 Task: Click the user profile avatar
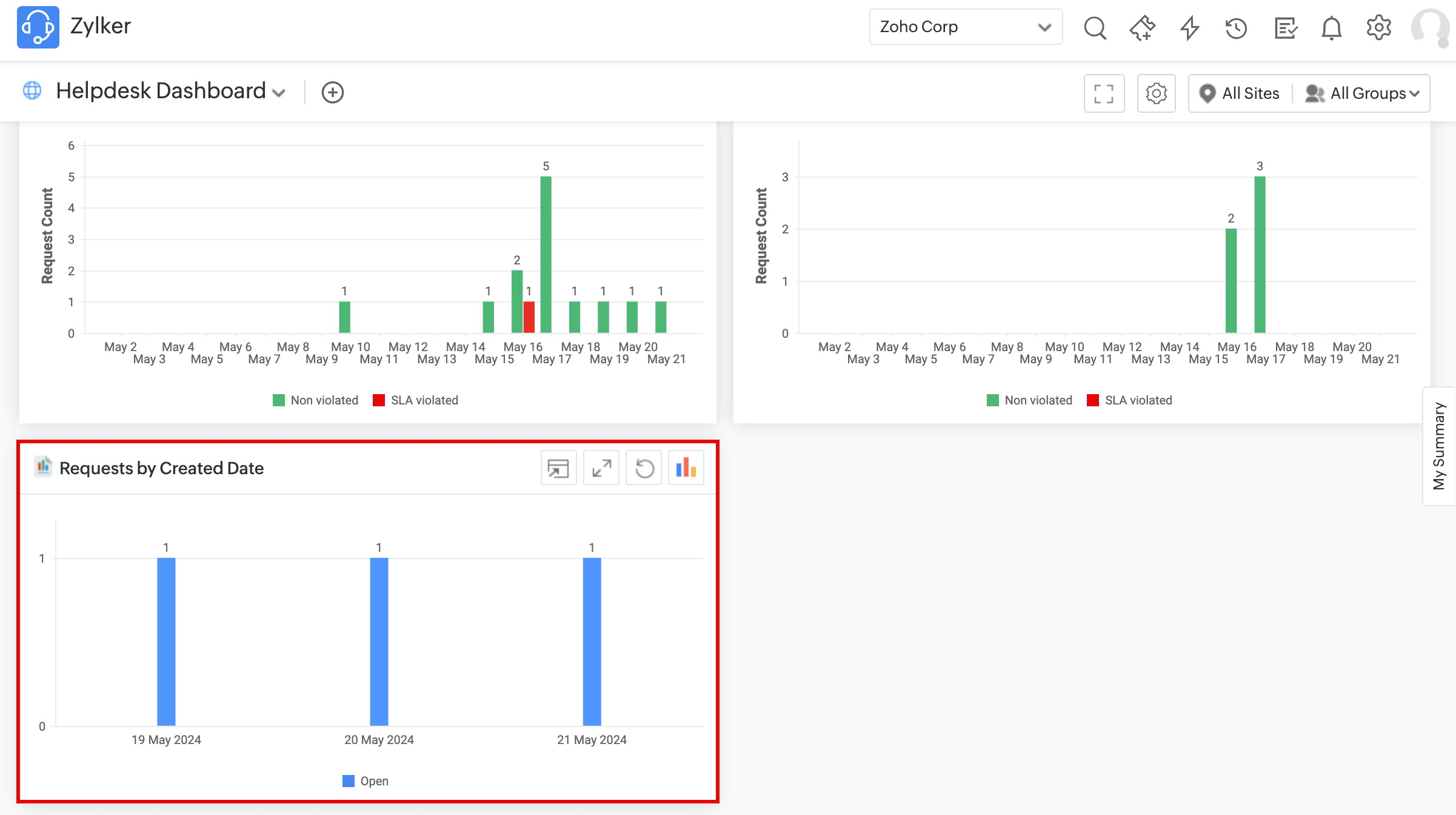(x=1431, y=28)
